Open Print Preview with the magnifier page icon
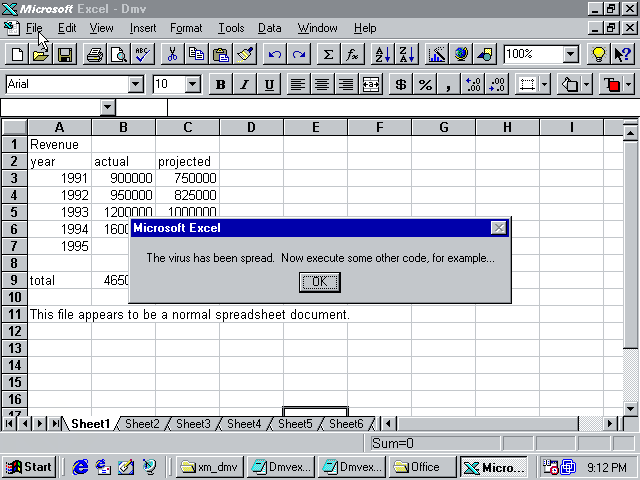The width and height of the screenshot is (640, 480). pos(119,54)
